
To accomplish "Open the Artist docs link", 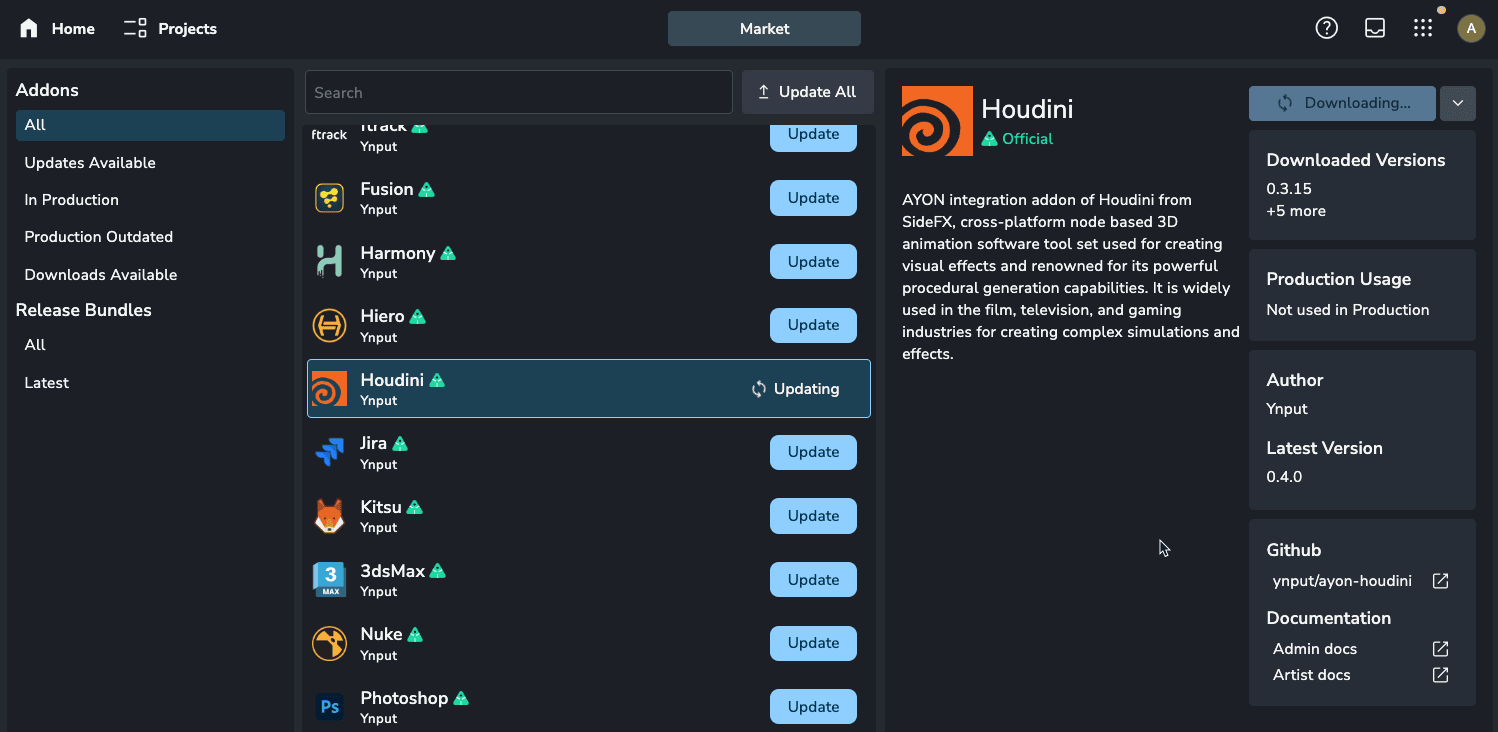I will (x=1311, y=675).
